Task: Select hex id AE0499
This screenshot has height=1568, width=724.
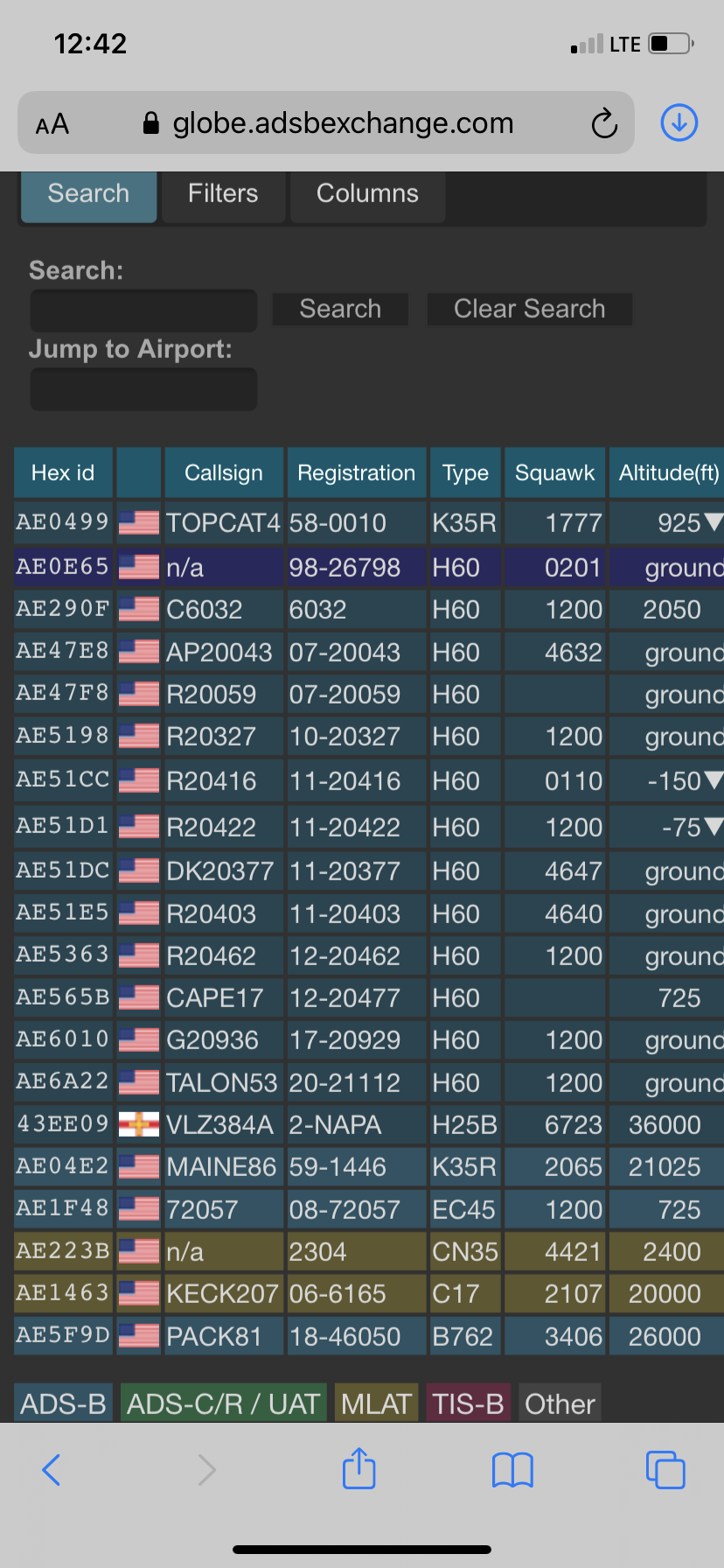Action: point(62,521)
